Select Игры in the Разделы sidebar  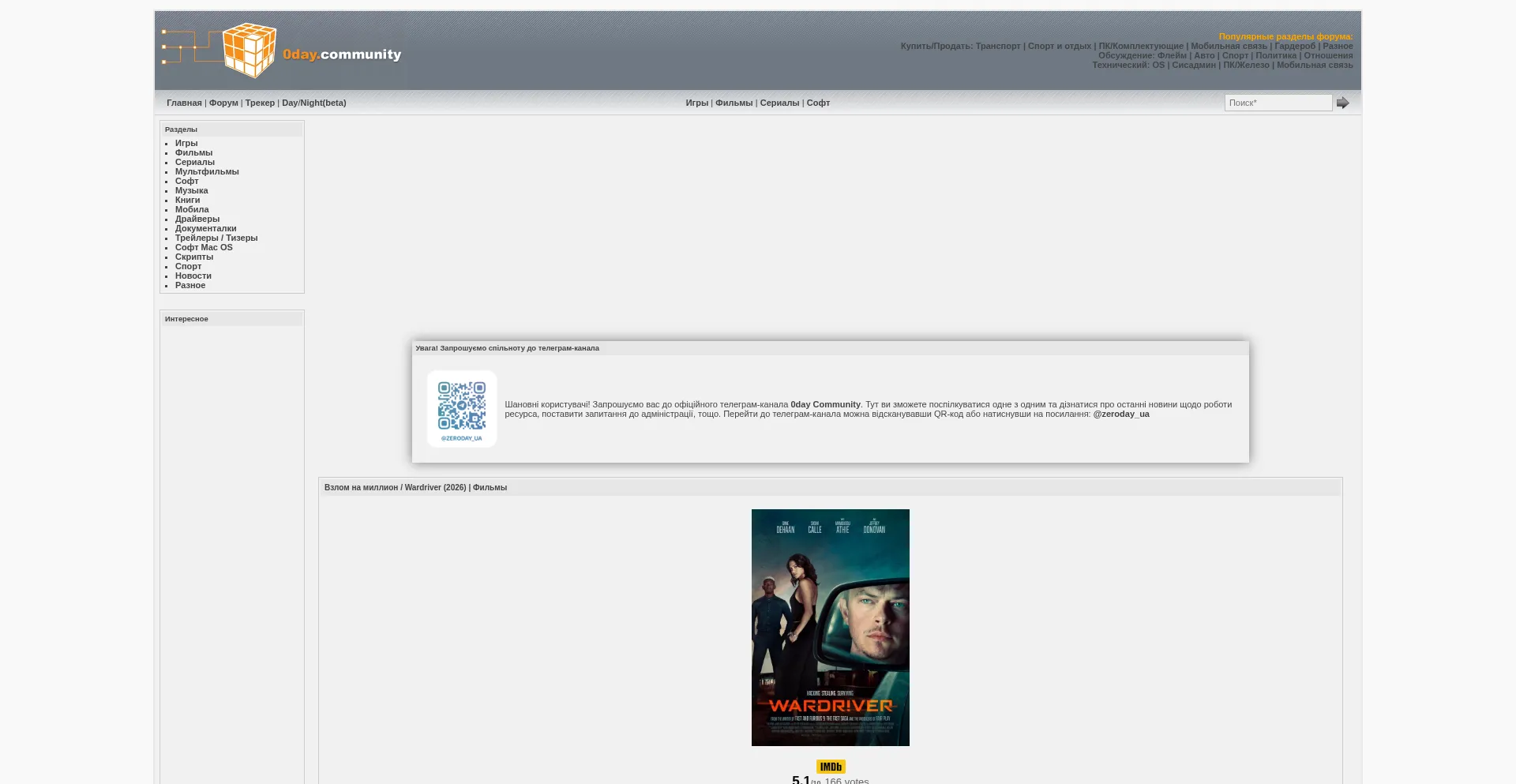point(186,143)
